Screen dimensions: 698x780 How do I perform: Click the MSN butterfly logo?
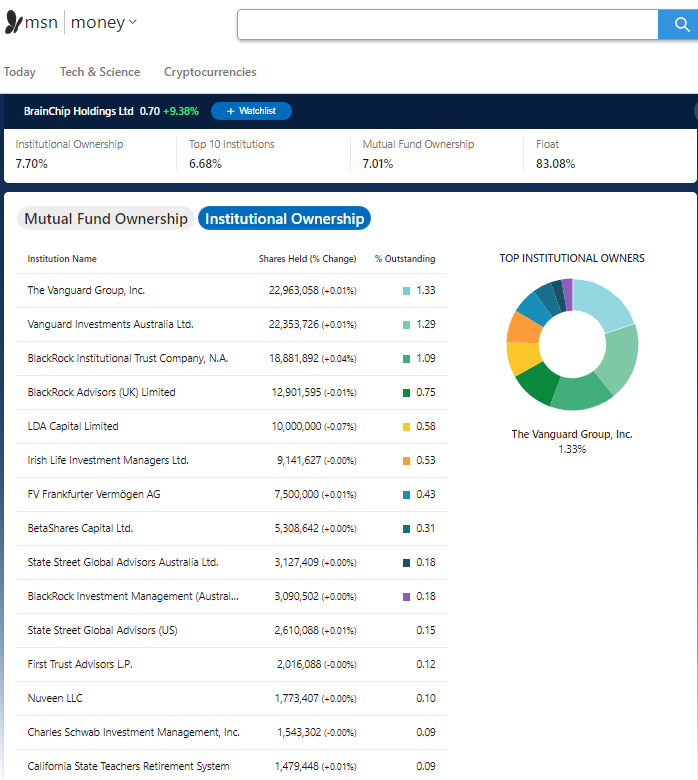[14, 22]
